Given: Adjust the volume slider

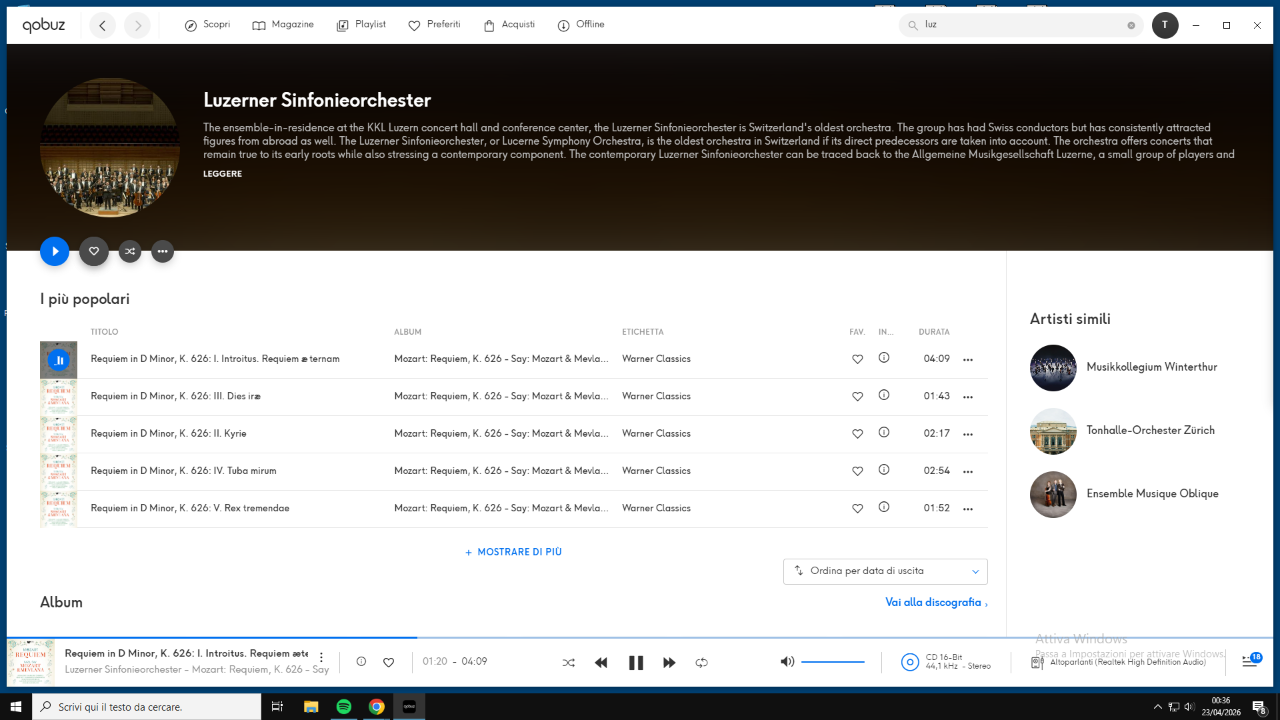Looking at the screenshot, I should click(832, 662).
